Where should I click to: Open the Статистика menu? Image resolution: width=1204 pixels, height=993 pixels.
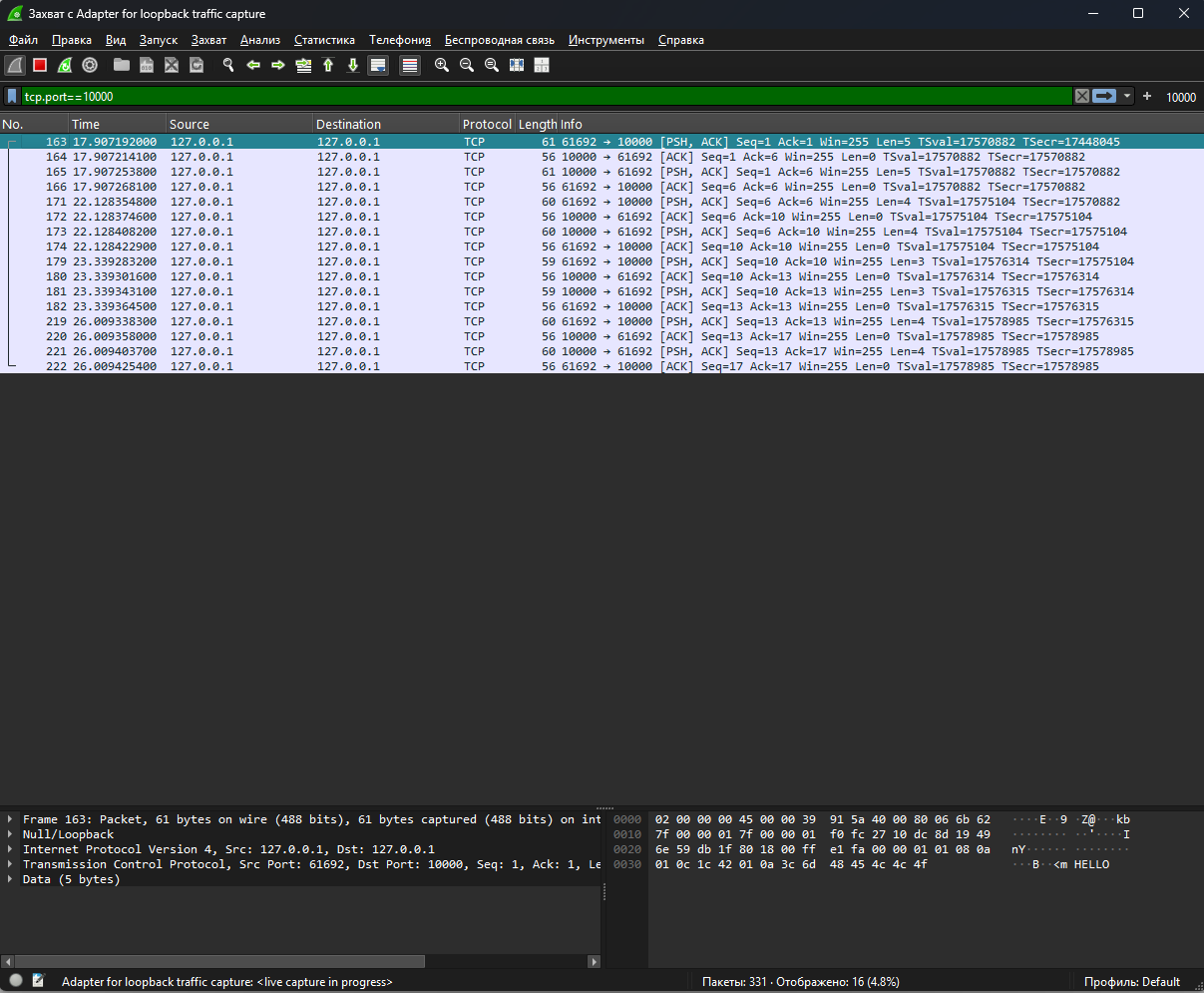(324, 40)
